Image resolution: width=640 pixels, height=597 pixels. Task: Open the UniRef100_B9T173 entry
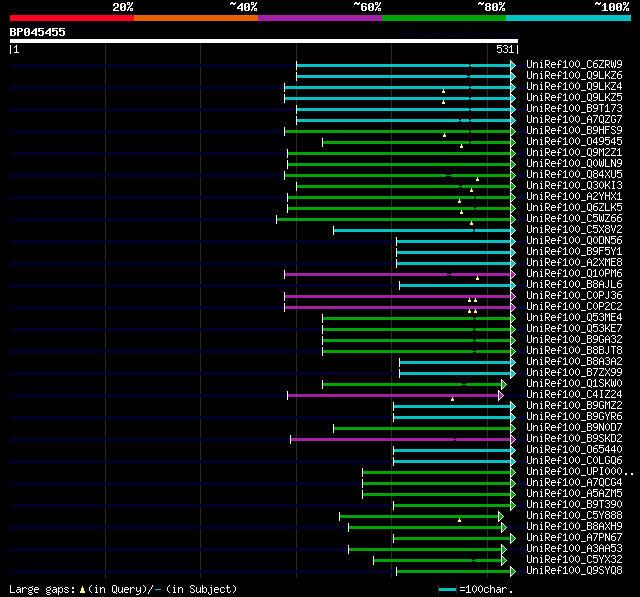[574, 109]
